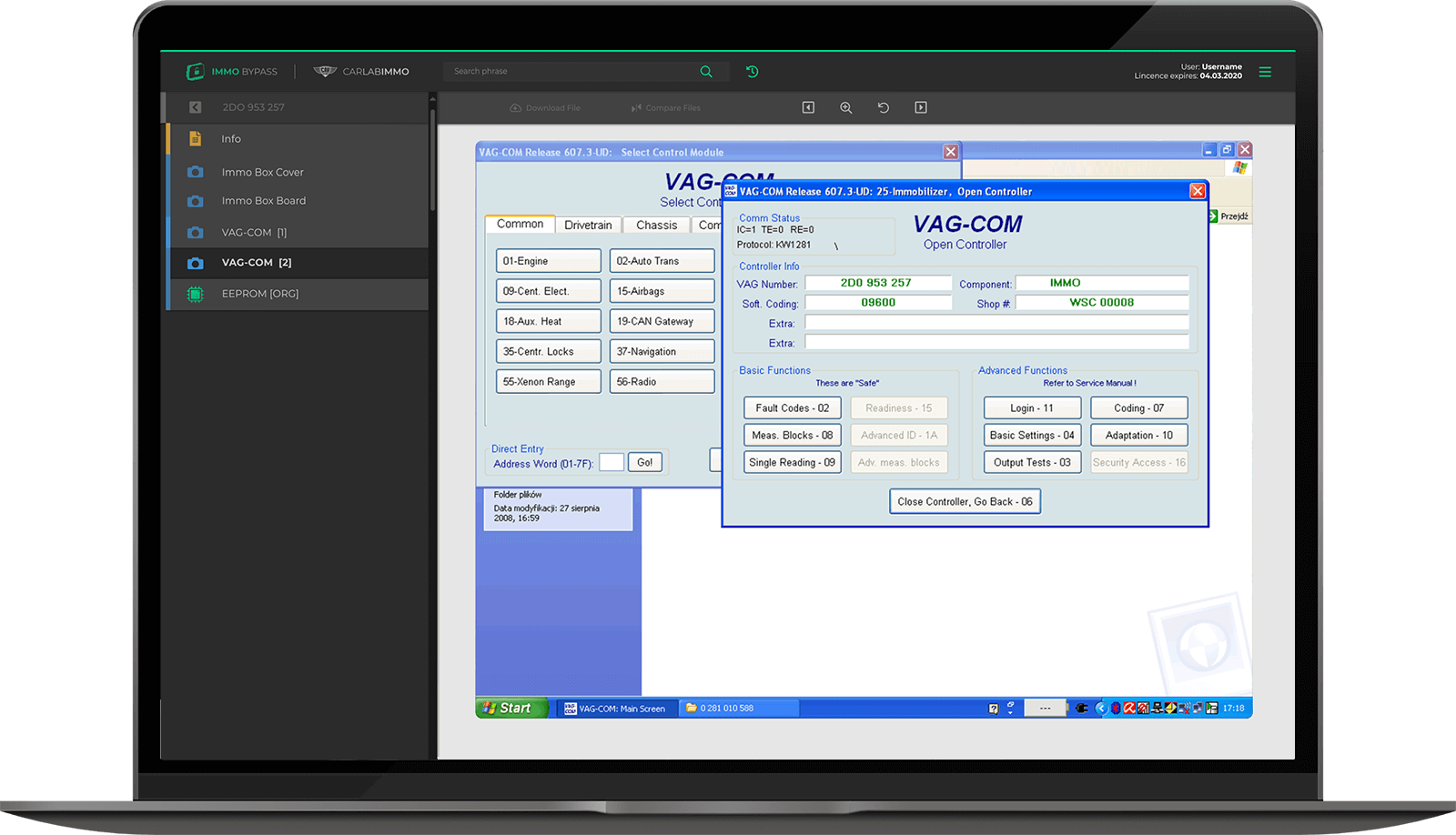Click the Component field IMMO

pyautogui.click(x=1101, y=283)
